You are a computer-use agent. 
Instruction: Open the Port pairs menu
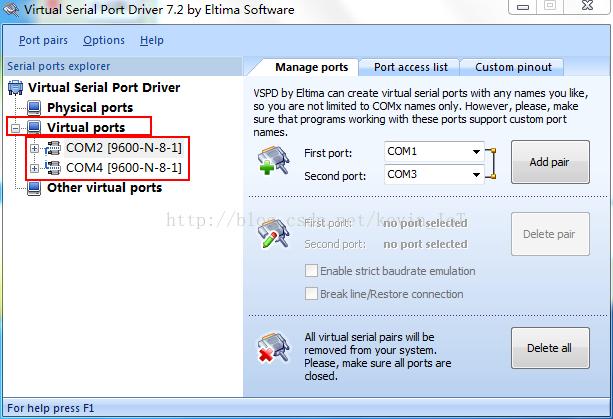click(43, 40)
